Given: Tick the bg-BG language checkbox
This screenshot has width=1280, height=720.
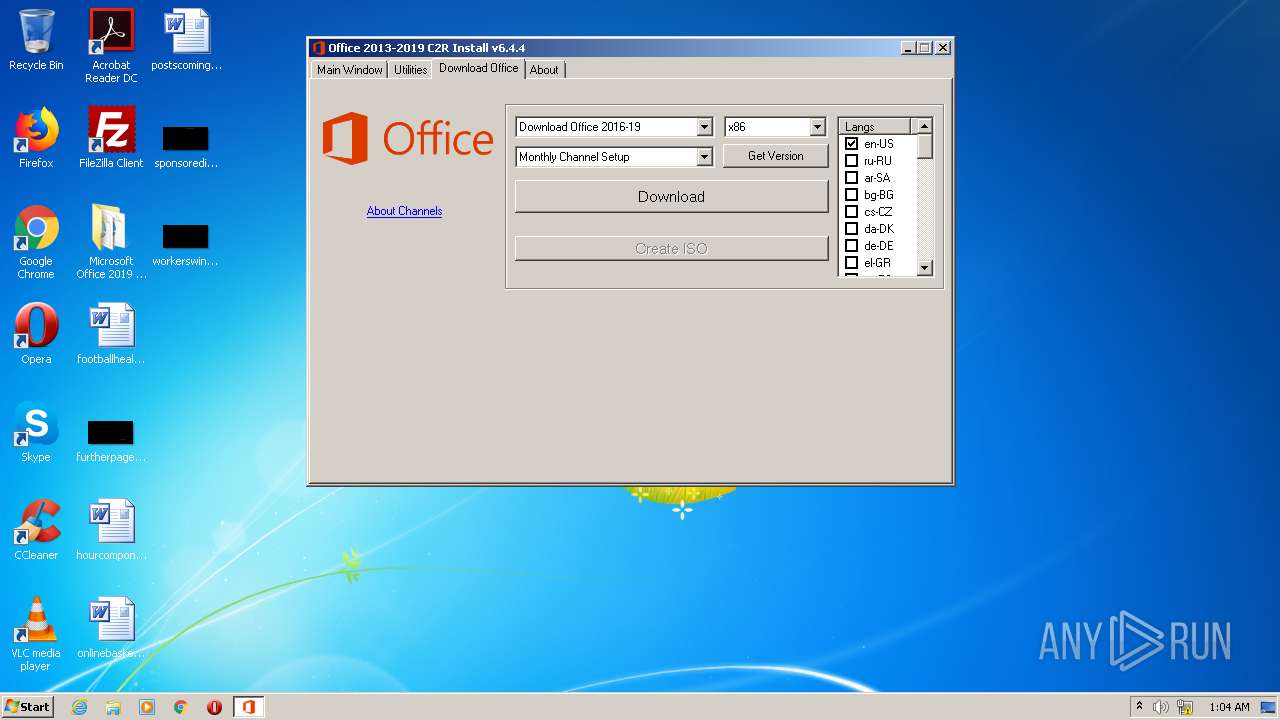Looking at the screenshot, I should (x=852, y=195).
